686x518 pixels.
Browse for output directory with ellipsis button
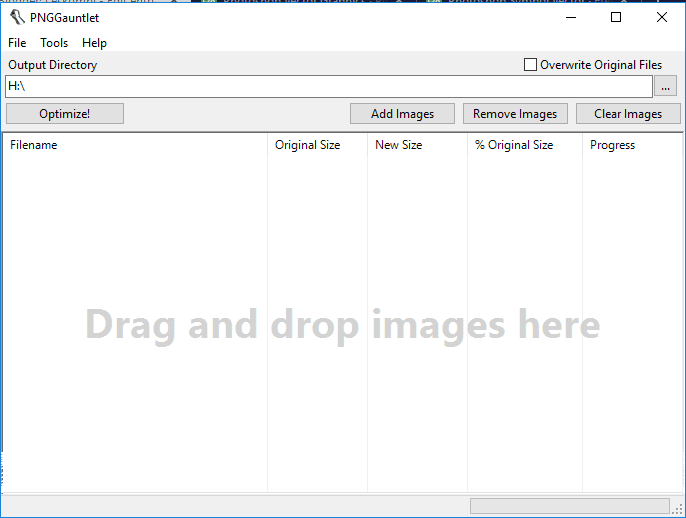(x=665, y=86)
